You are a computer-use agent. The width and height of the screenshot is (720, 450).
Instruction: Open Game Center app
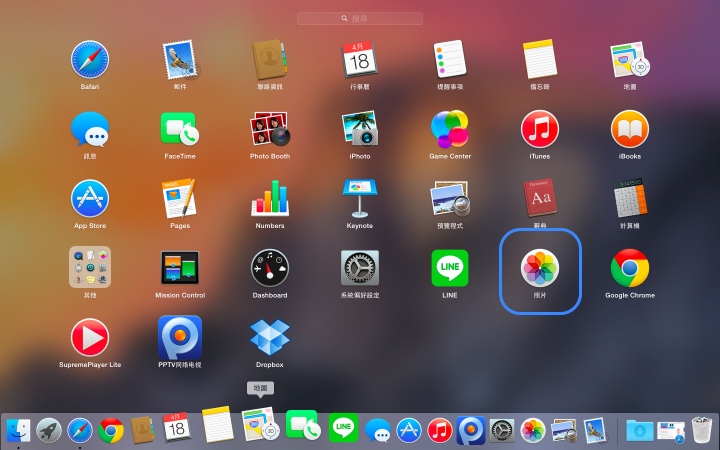click(450, 129)
